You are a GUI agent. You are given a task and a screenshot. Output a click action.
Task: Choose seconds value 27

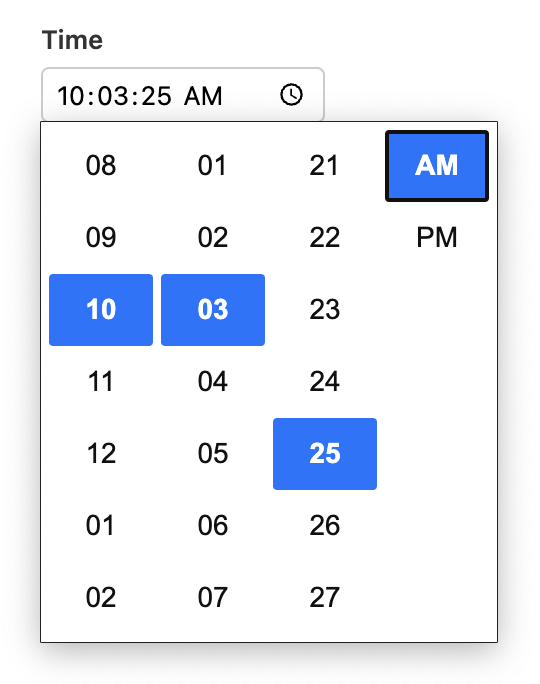point(325,598)
